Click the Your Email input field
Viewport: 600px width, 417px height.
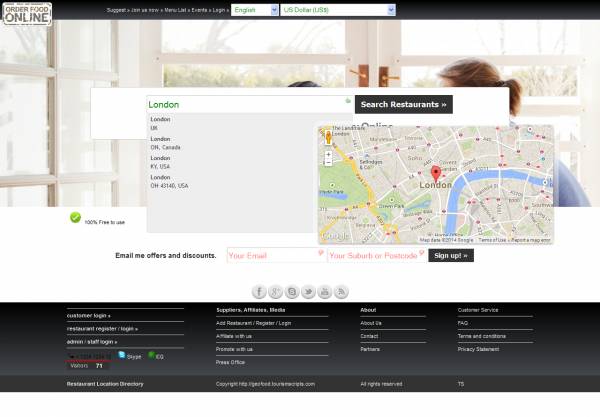coord(274,255)
